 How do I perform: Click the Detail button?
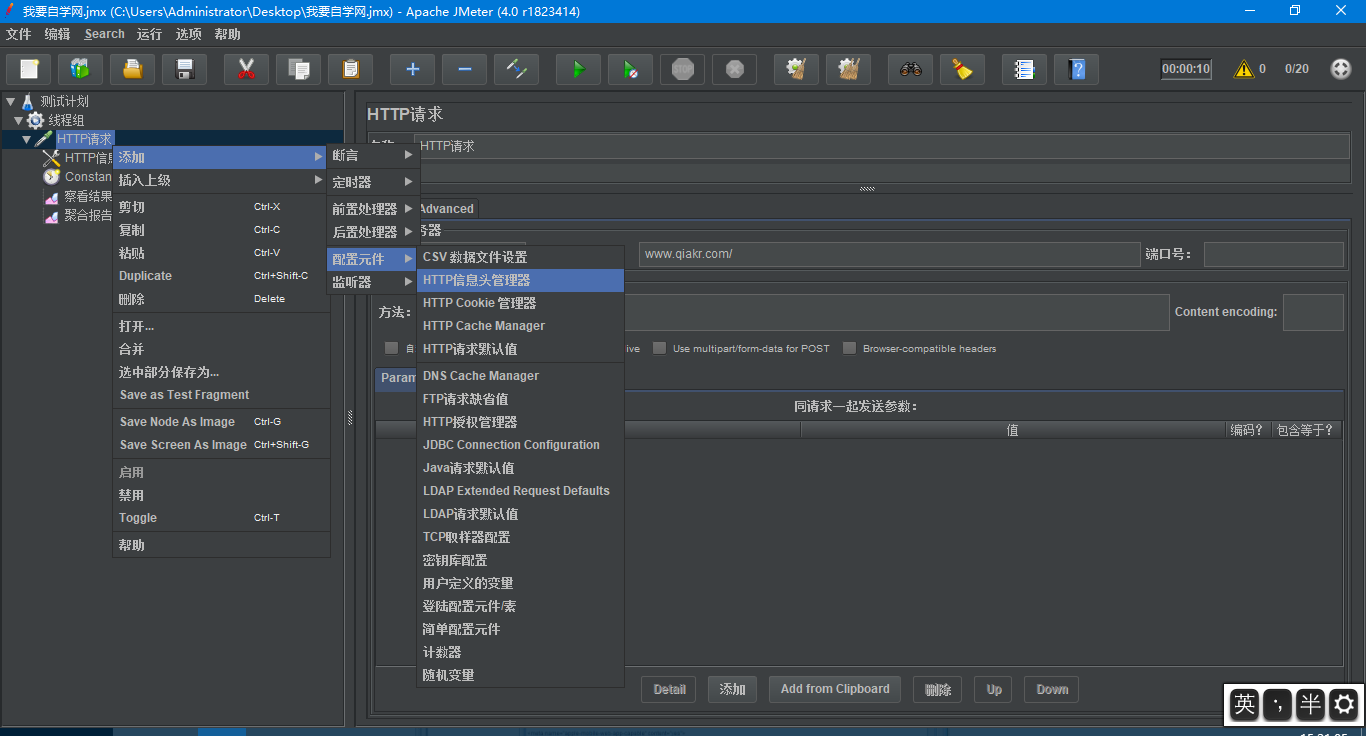670,689
